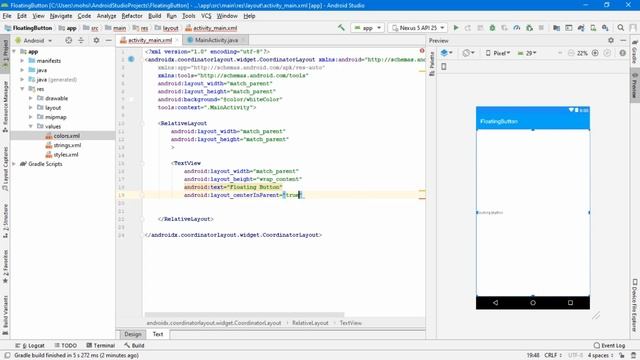Expand the manifests folder
The image size is (640, 360).
[22, 60]
